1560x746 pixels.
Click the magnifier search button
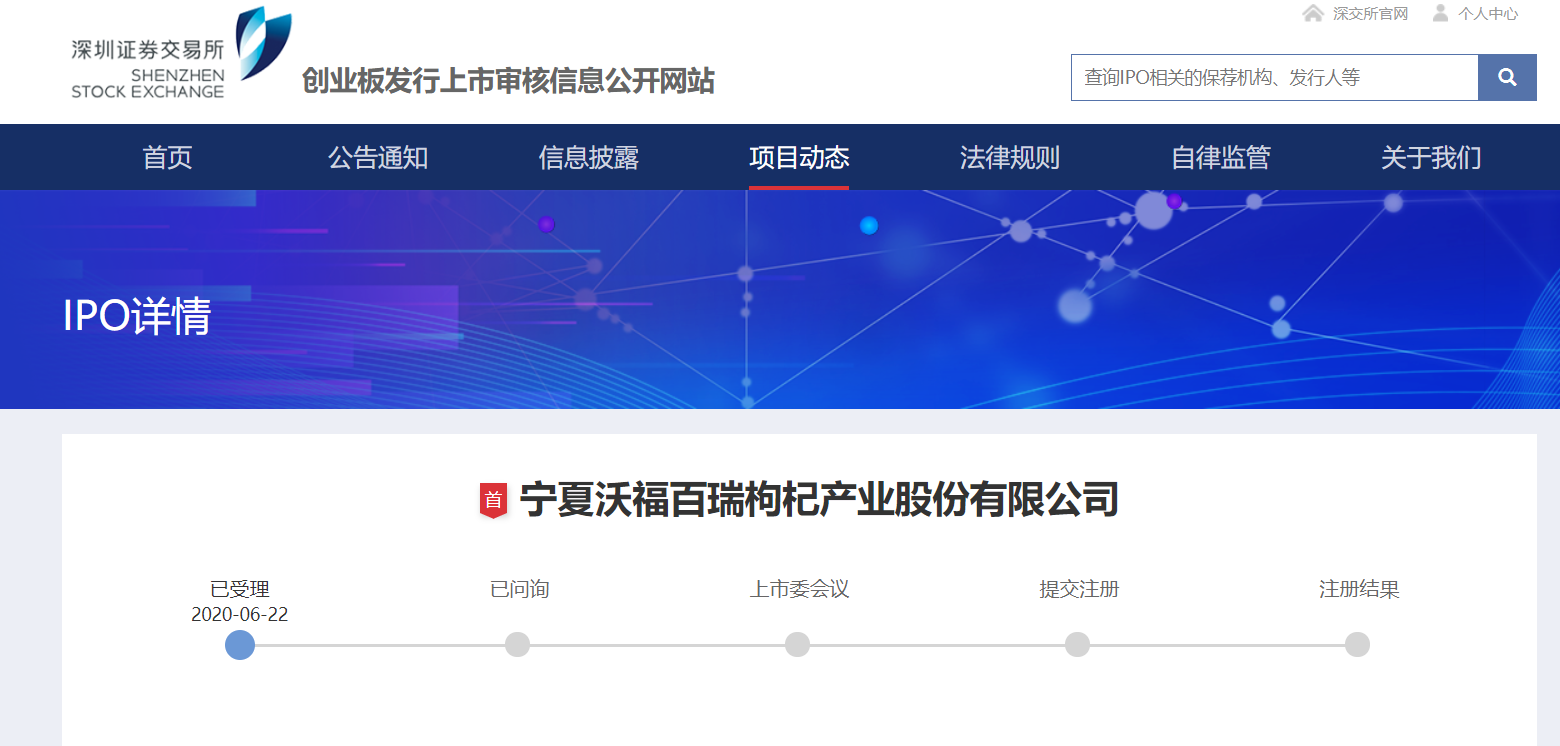1507,77
